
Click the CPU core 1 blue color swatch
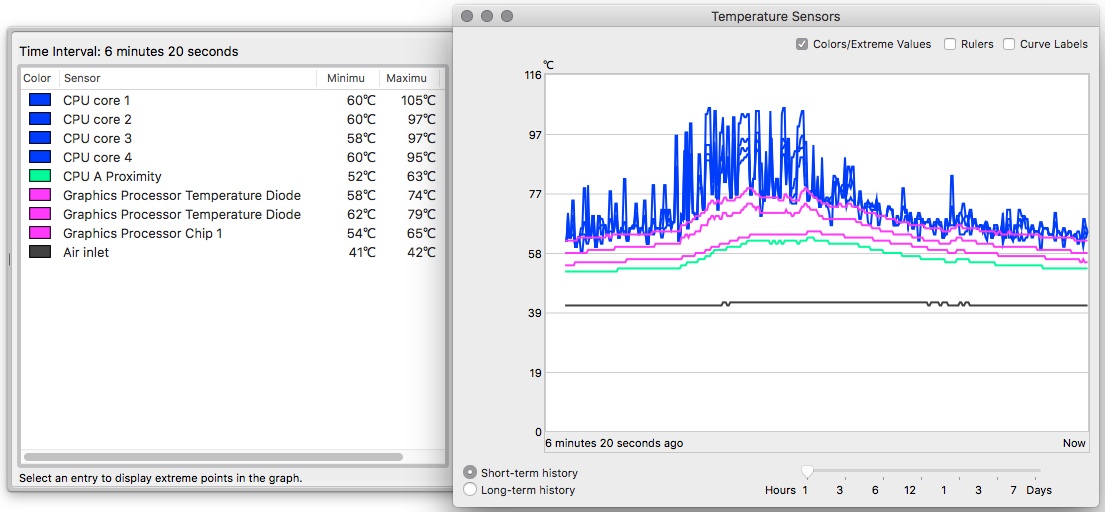(x=39, y=100)
